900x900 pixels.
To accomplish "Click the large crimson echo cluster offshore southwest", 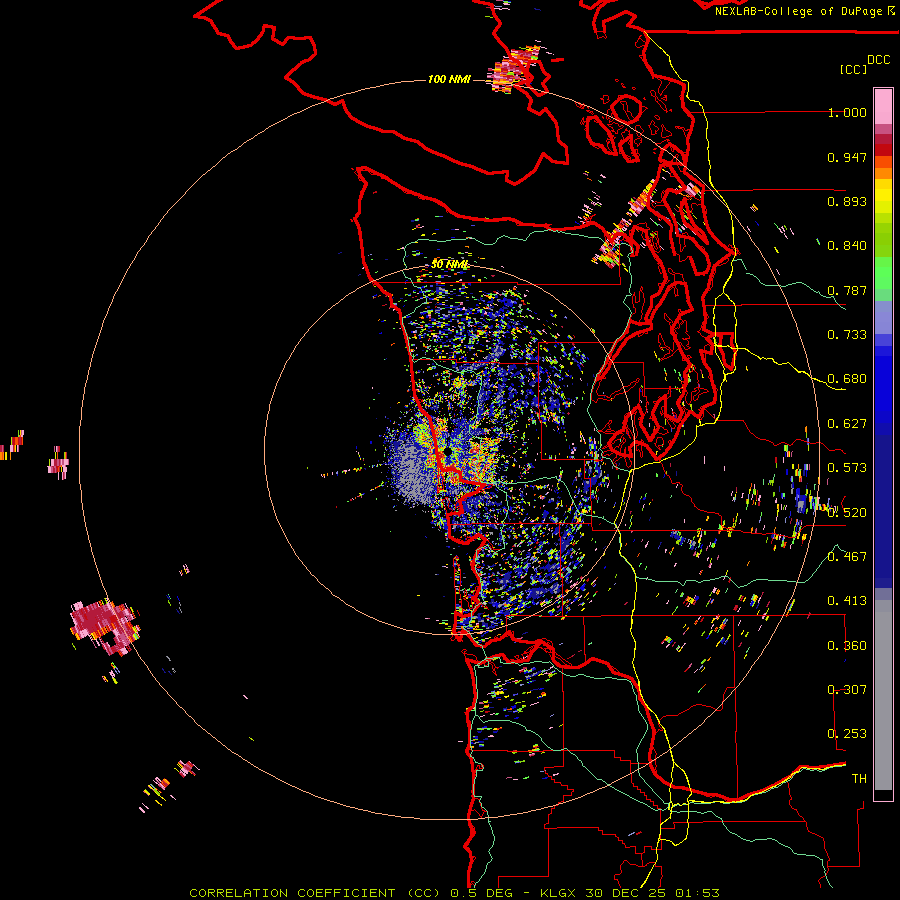I will [103, 626].
